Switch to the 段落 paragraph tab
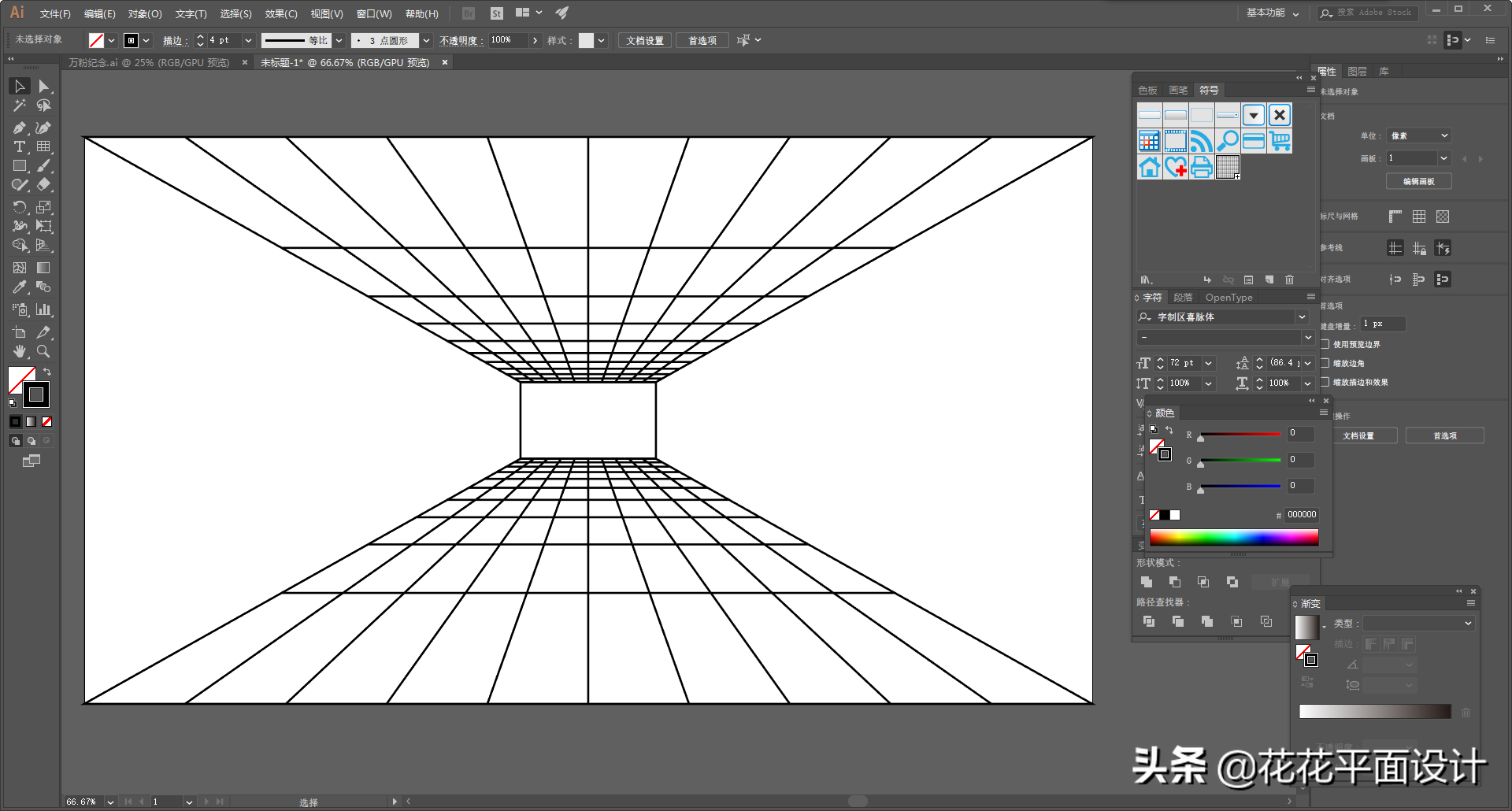1512x811 pixels. click(1183, 298)
